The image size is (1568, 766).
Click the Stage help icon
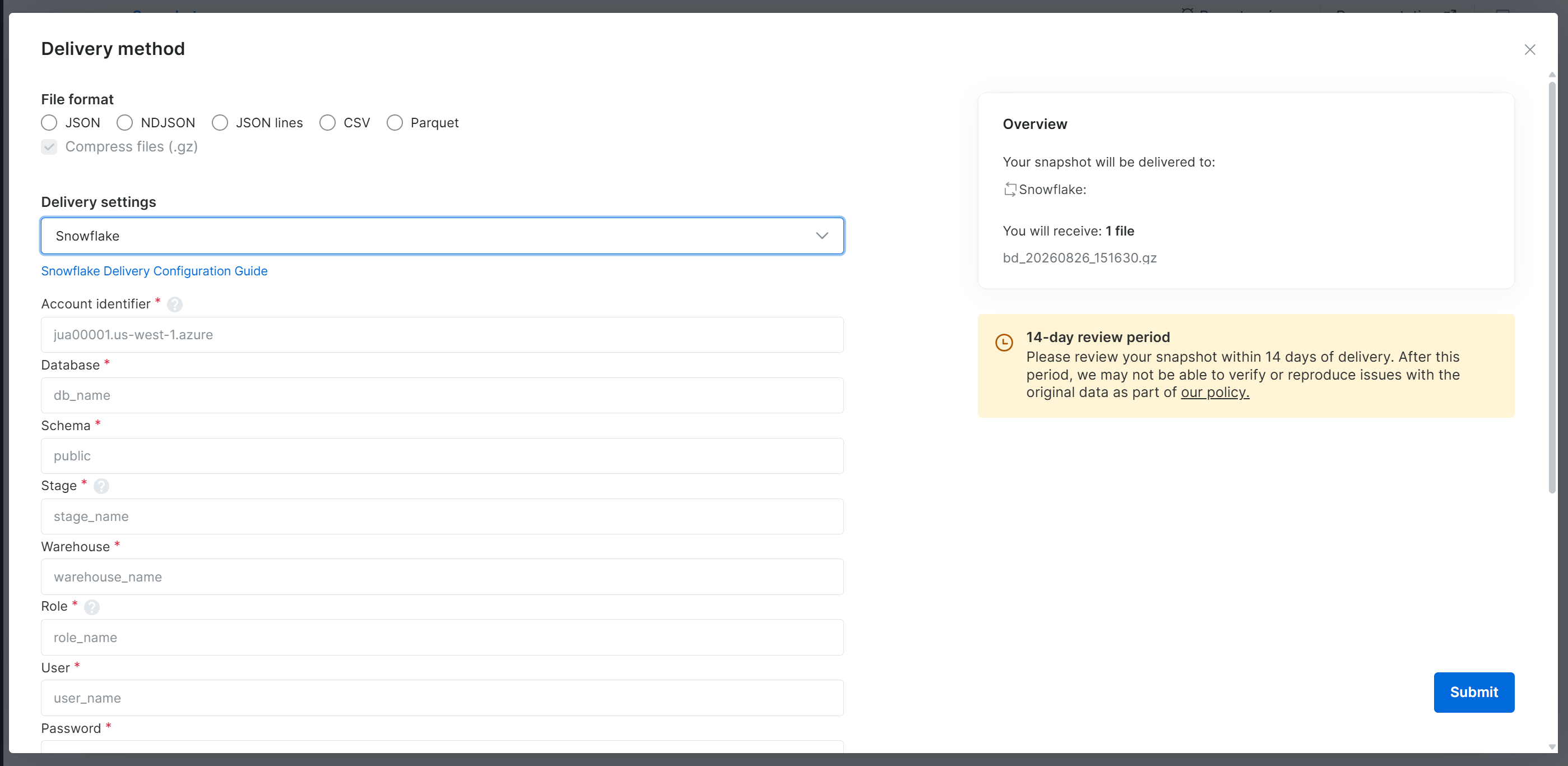[101, 486]
